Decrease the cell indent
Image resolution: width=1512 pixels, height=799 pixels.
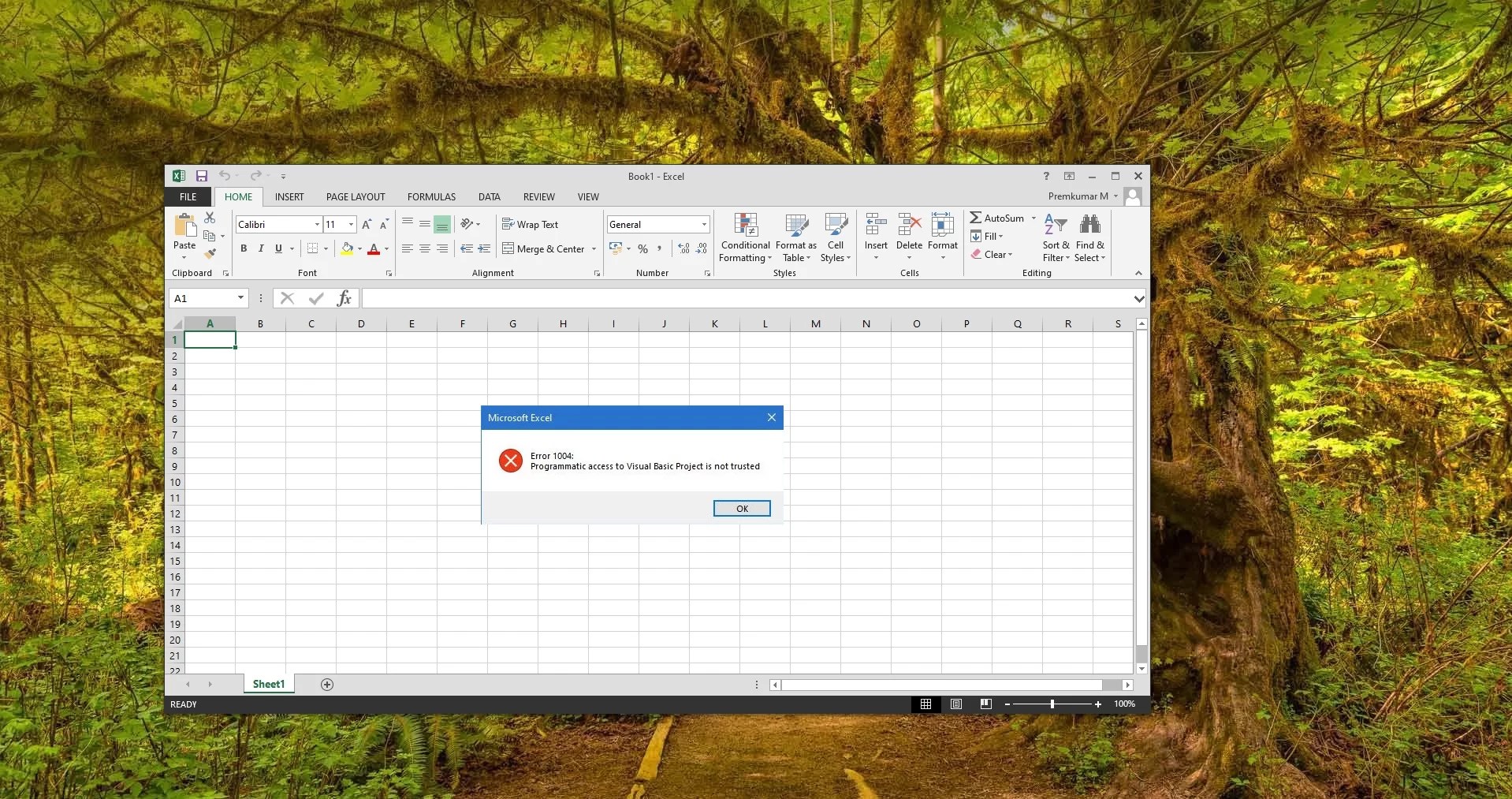pos(467,248)
